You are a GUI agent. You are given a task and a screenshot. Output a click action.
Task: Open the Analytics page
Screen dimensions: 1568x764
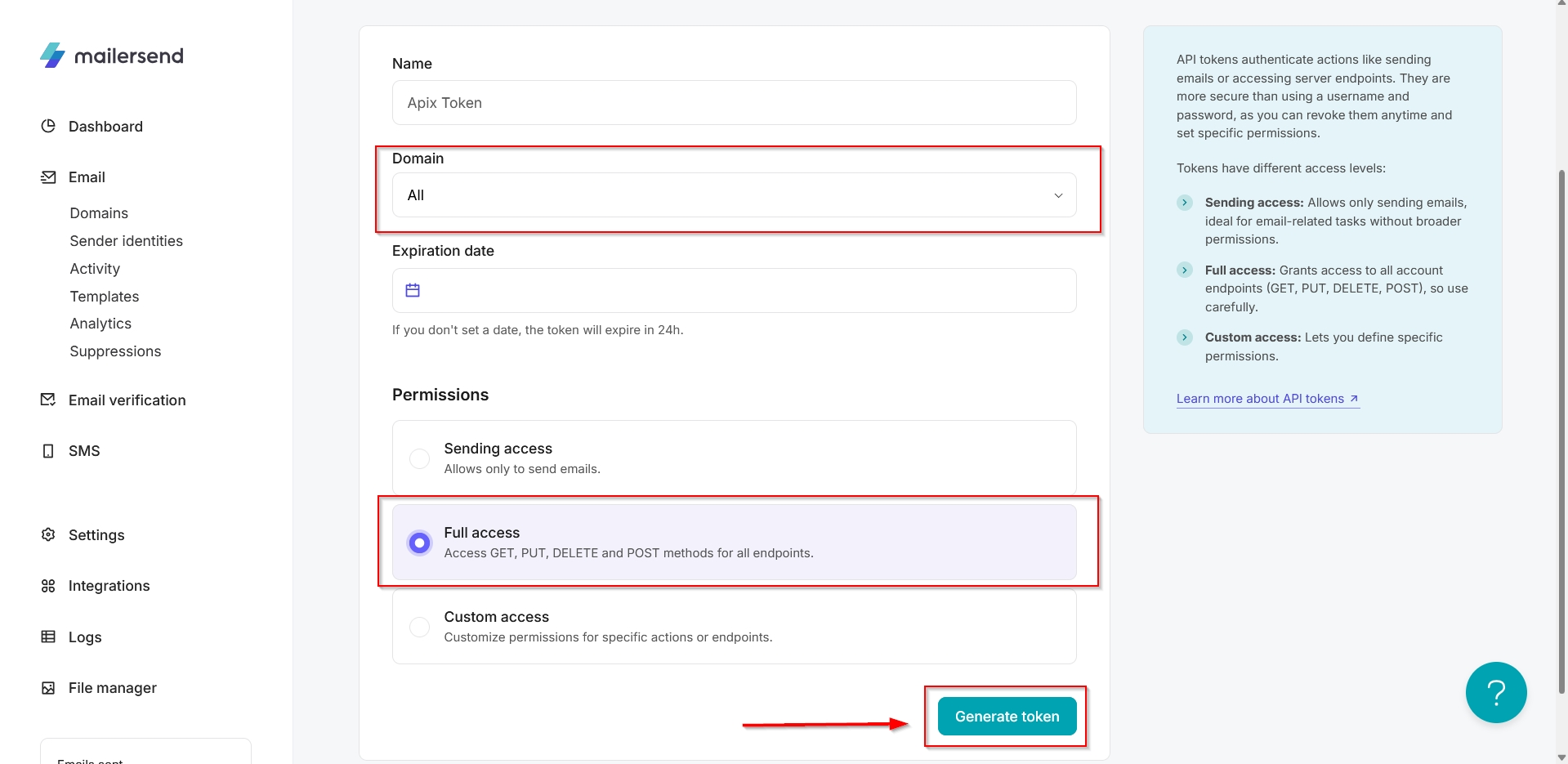click(101, 324)
